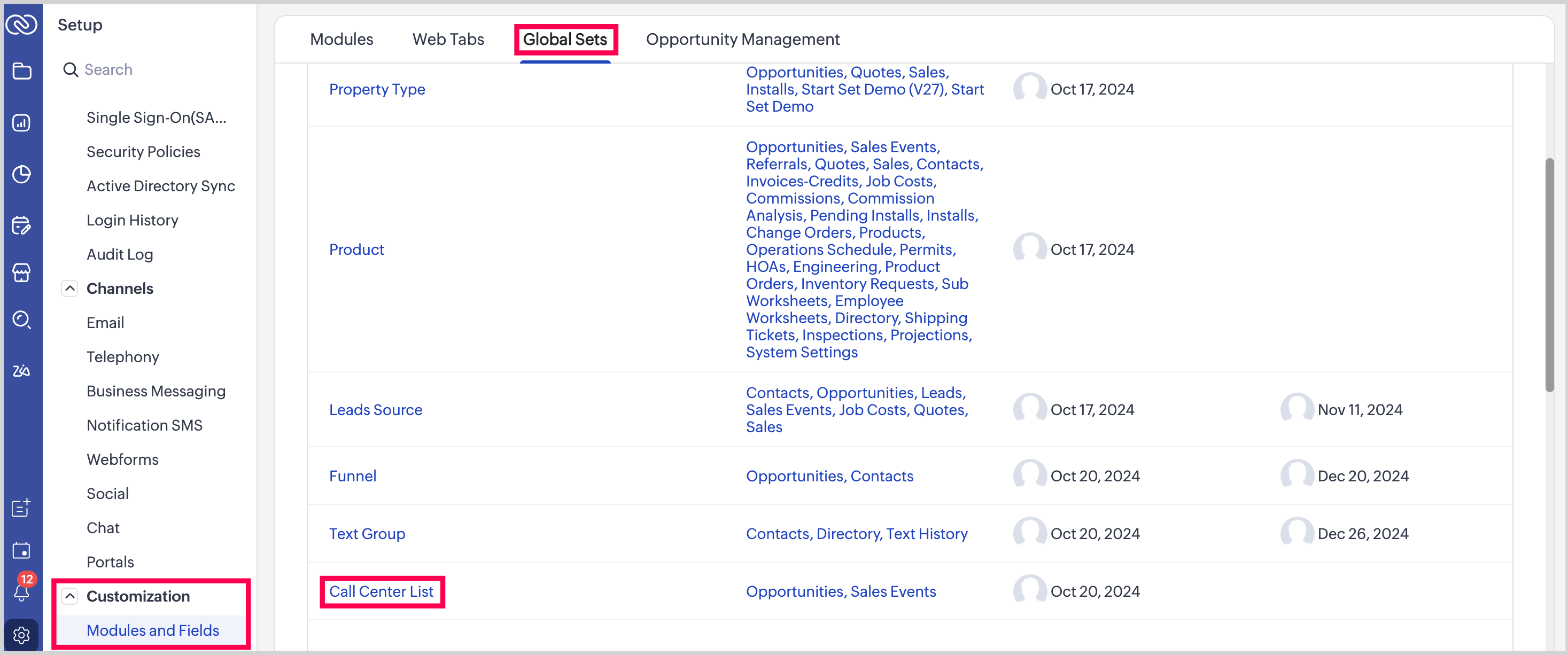Image resolution: width=1568 pixels, height=655 pixels.
Task: Open the notifications bell icon
Action: [22, 590]
